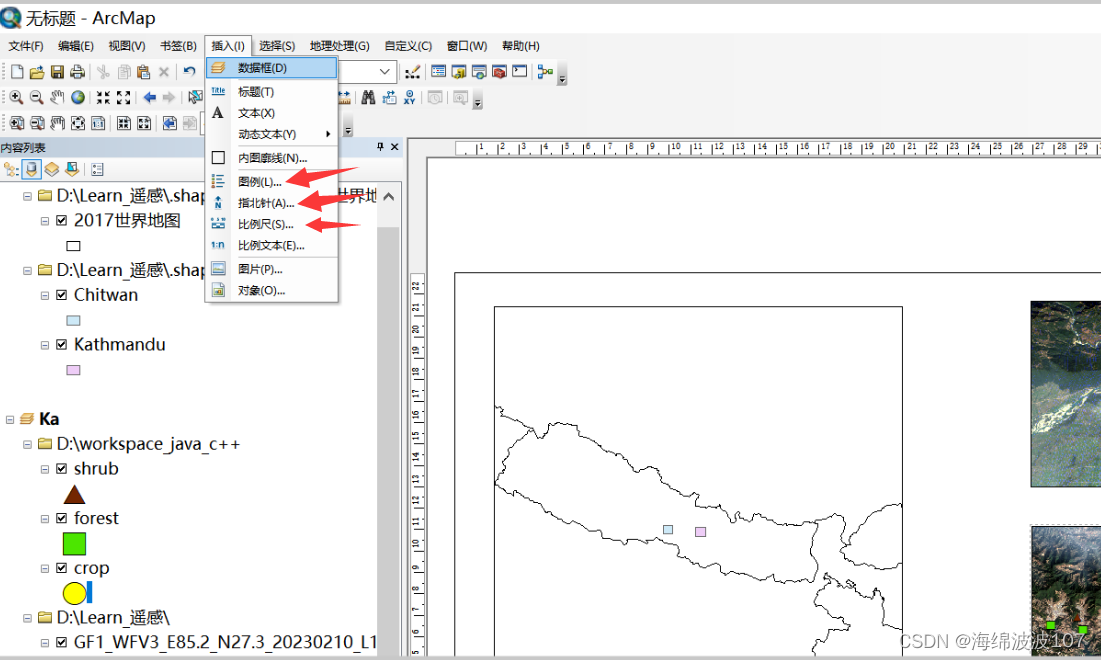
Task: Open the ModelBuilder icon
Action: pyautogui.click(x=545, y=72)
